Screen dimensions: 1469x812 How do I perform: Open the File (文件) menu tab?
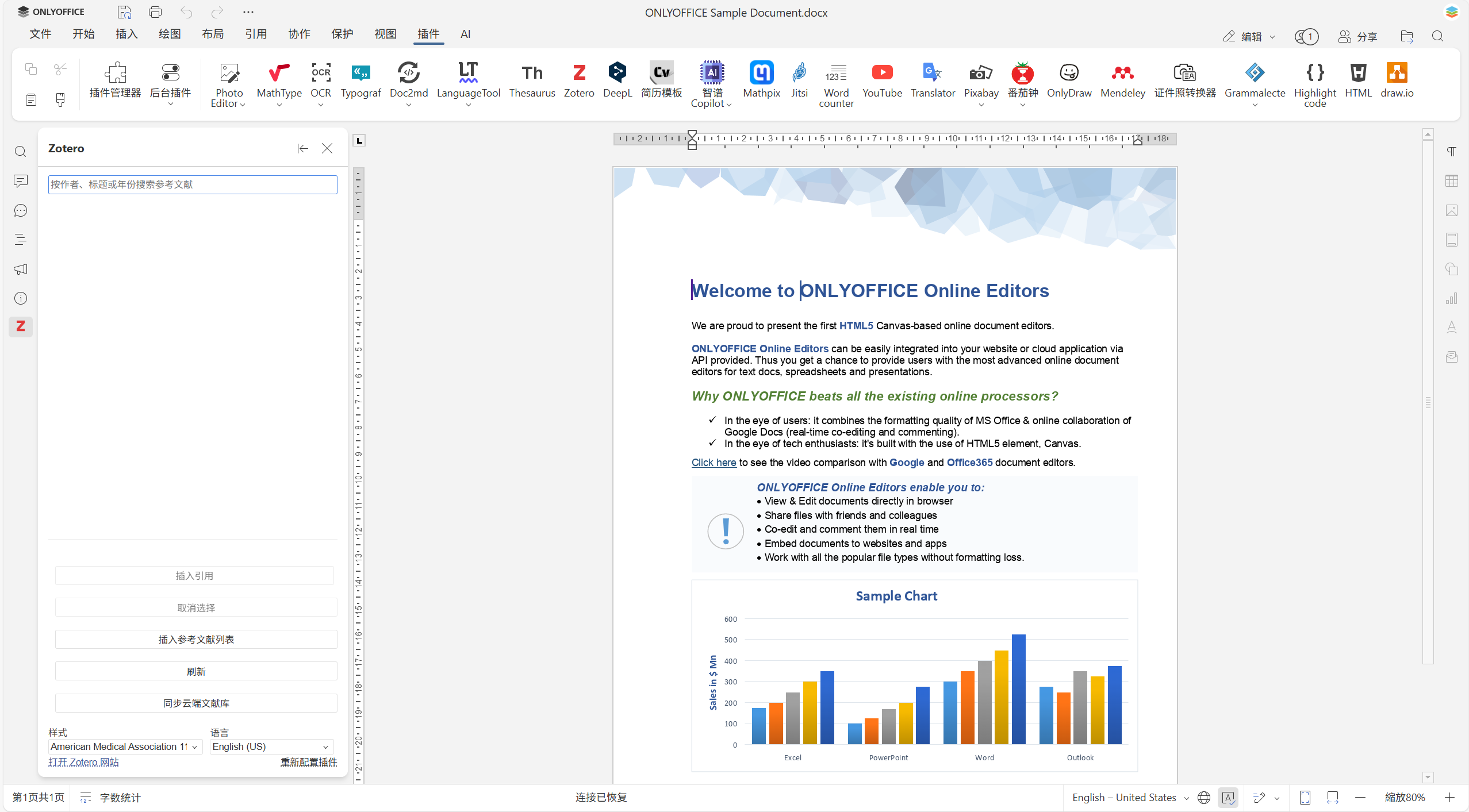(40, 34)
